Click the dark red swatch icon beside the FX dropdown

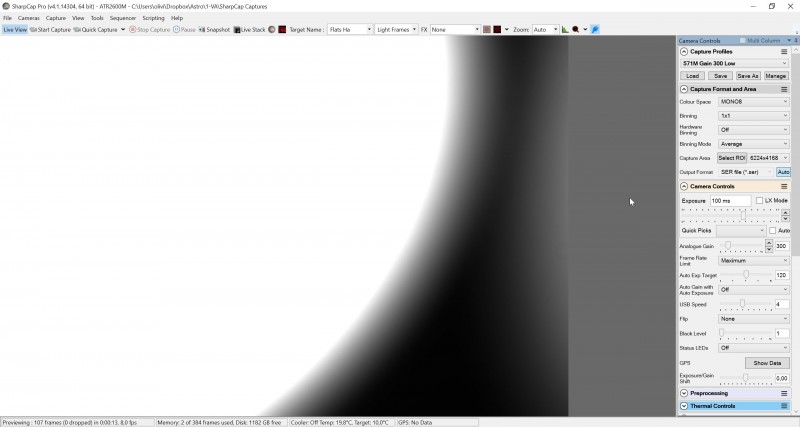pyautogui.click(x=497, y=30)
